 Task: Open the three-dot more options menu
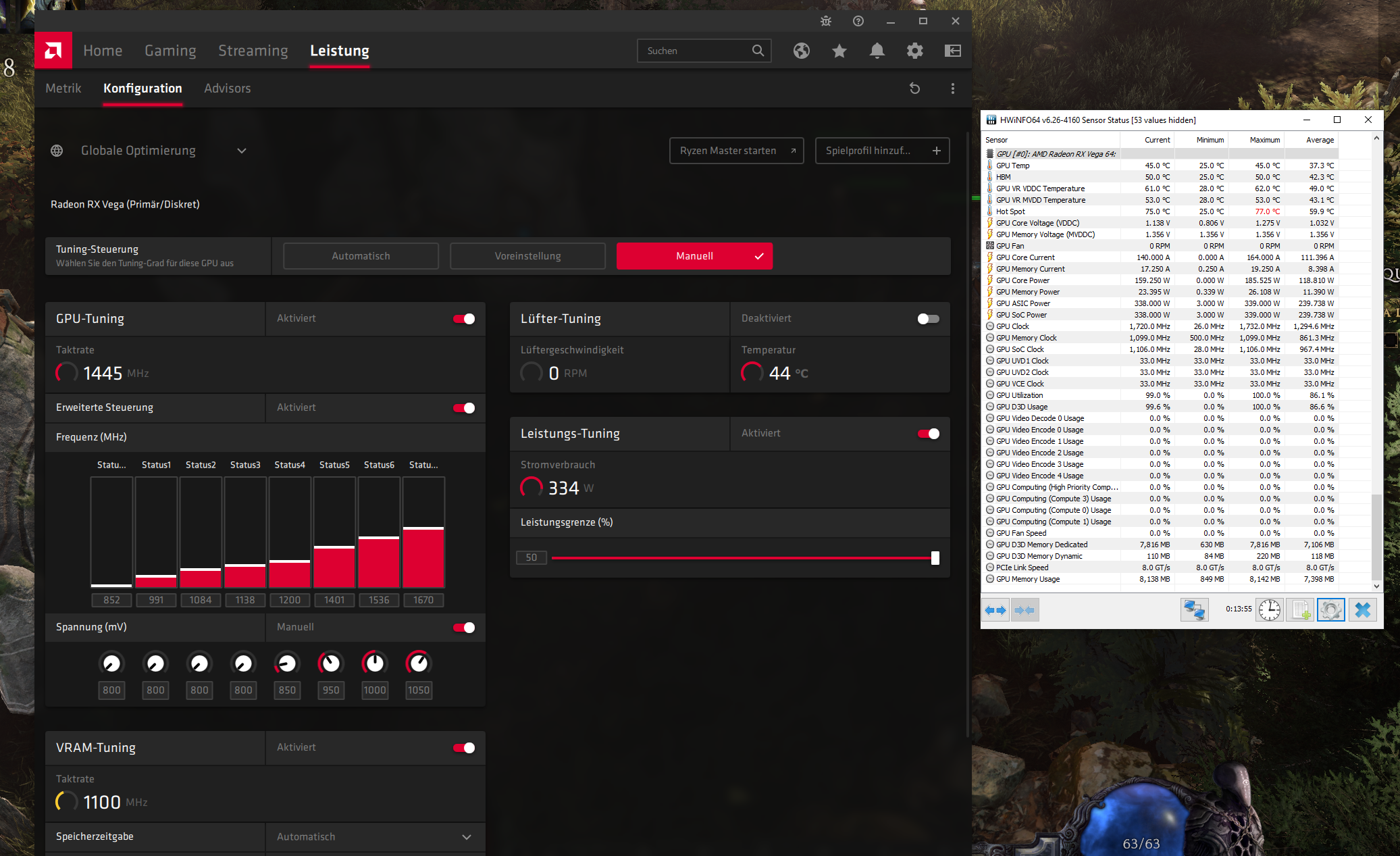952,89
